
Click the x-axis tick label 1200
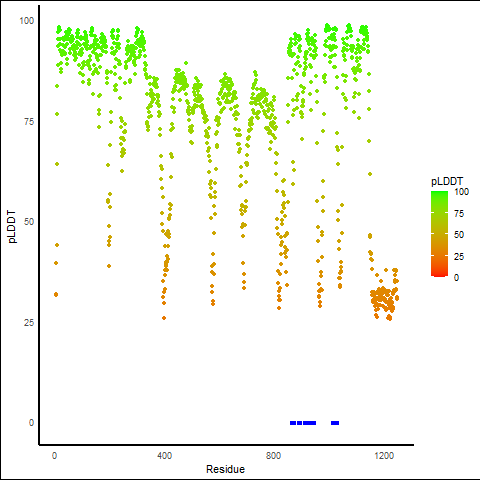point(384,456)
